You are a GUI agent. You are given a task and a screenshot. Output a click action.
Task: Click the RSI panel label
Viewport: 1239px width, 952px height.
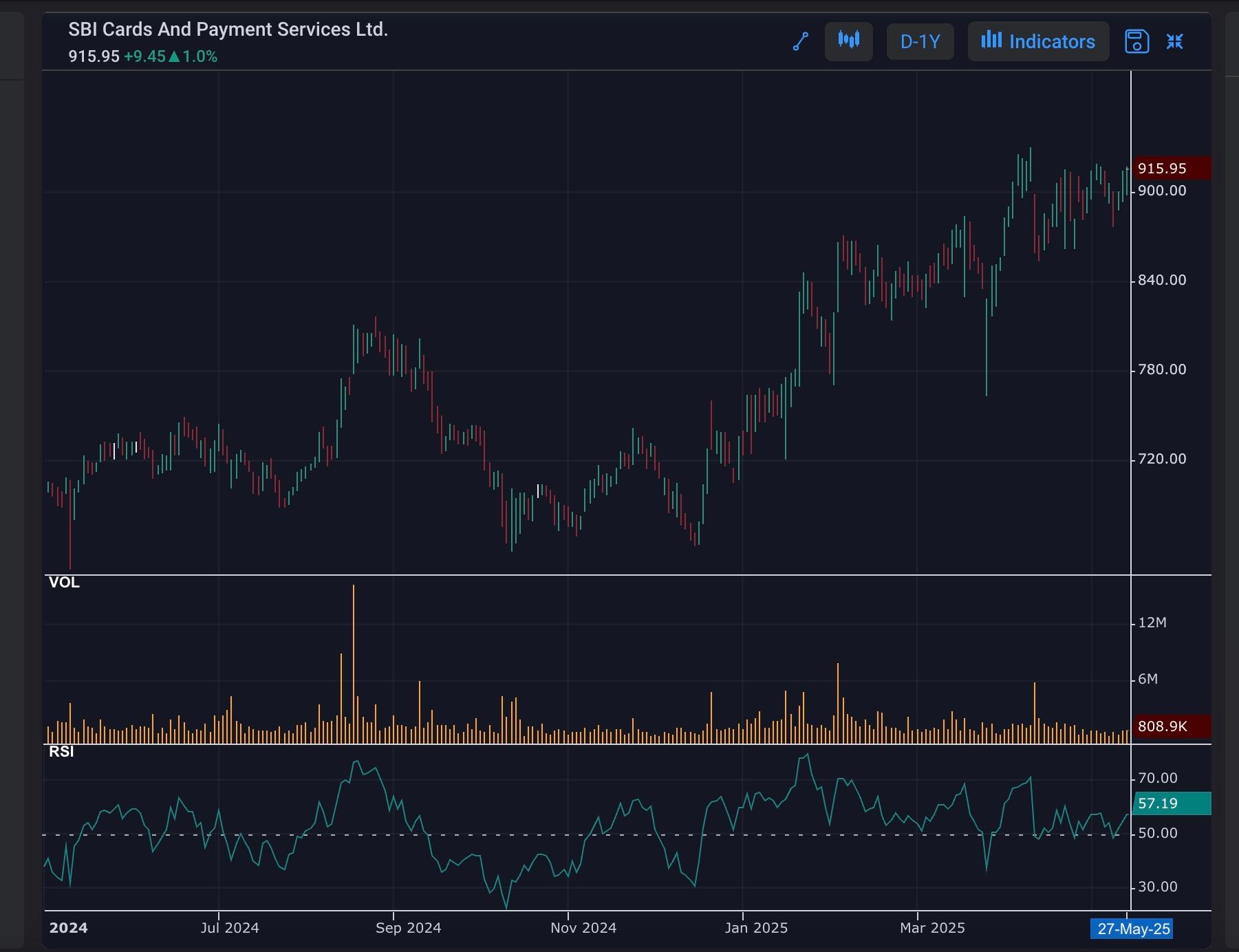61,752
